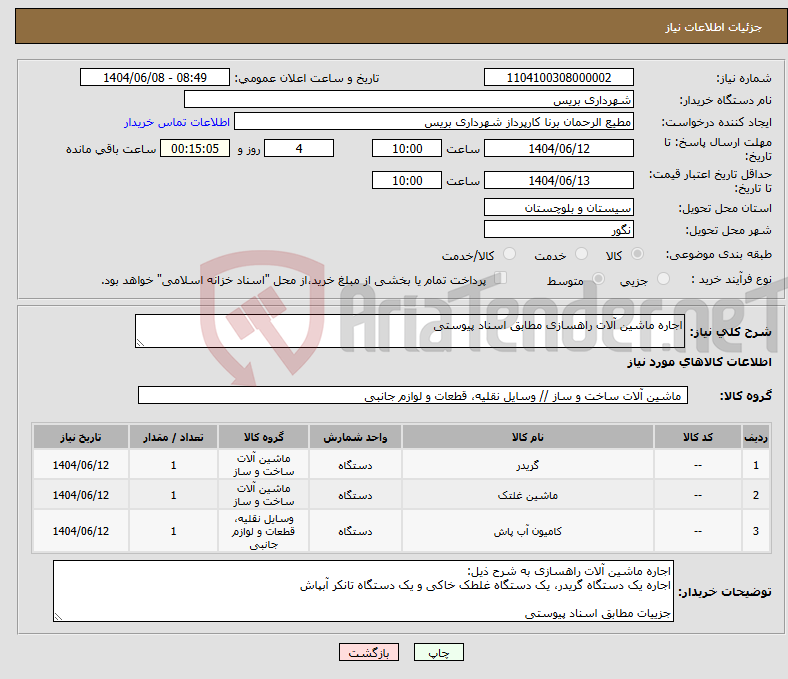Open the اطلاعات تماس خریدار link
The height and width of the screenshot is (679, 788).
(x=177, y=122)
